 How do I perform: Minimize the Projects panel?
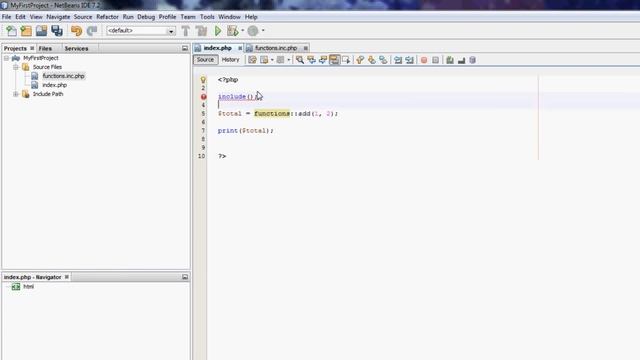click(185, 48)
